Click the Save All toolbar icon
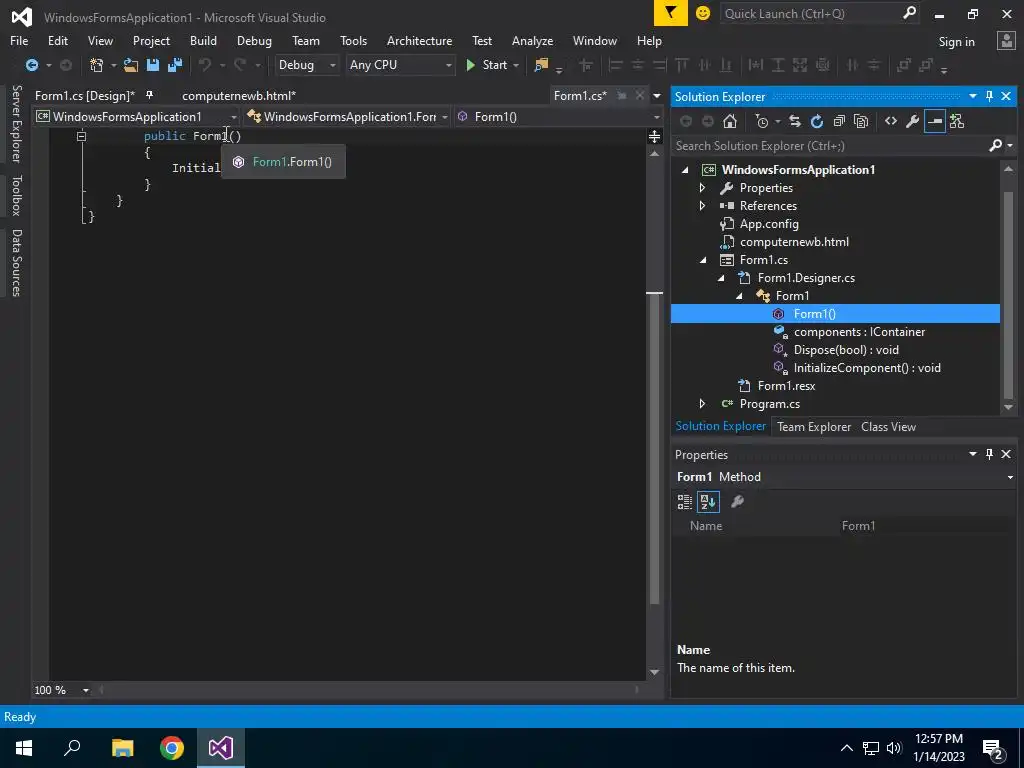 tap(175, 65)
